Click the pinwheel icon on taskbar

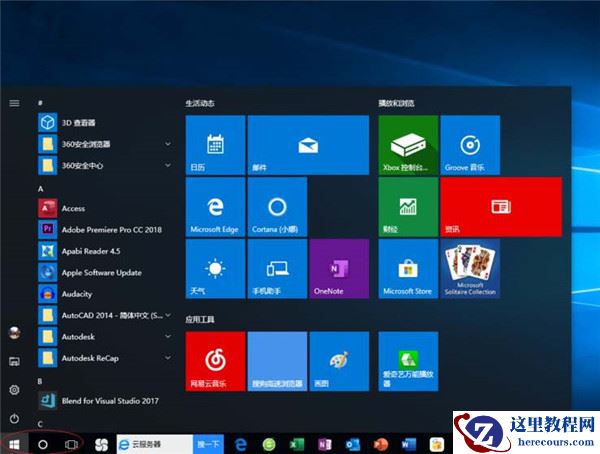(x=101, y=444)
